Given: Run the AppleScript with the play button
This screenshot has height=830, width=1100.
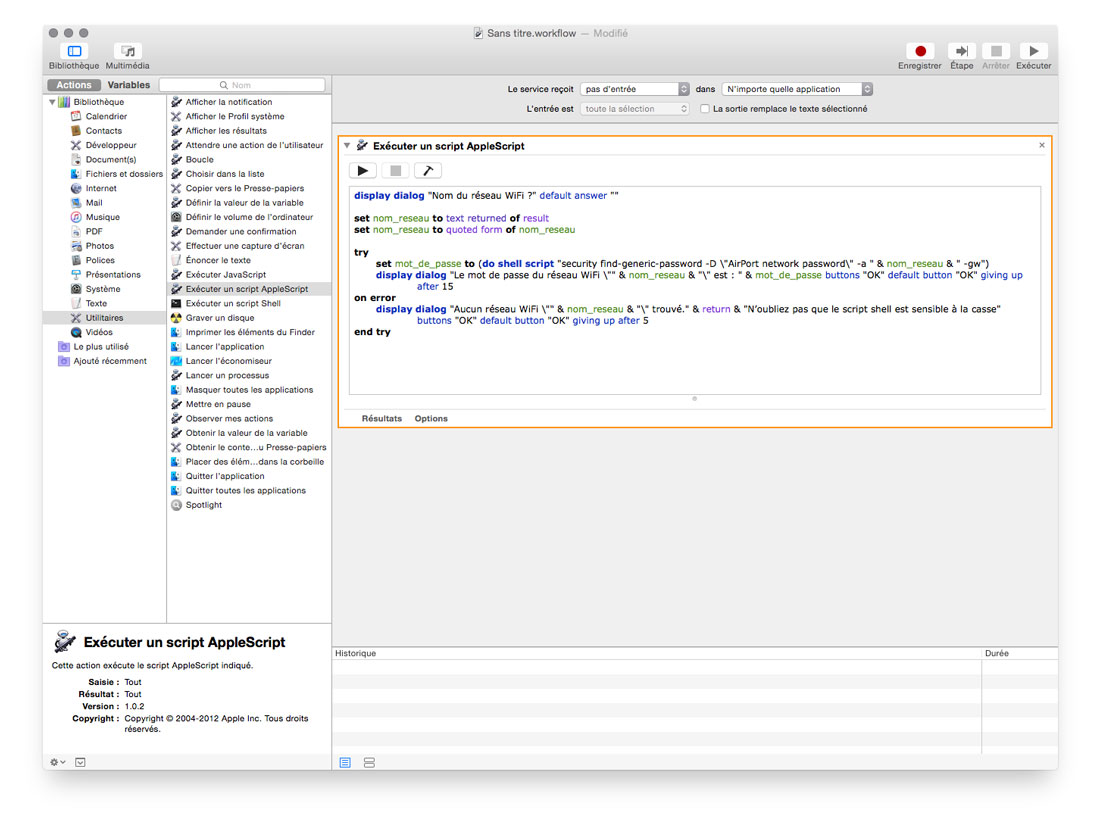Looking at the screenshot, I should 363,170.
